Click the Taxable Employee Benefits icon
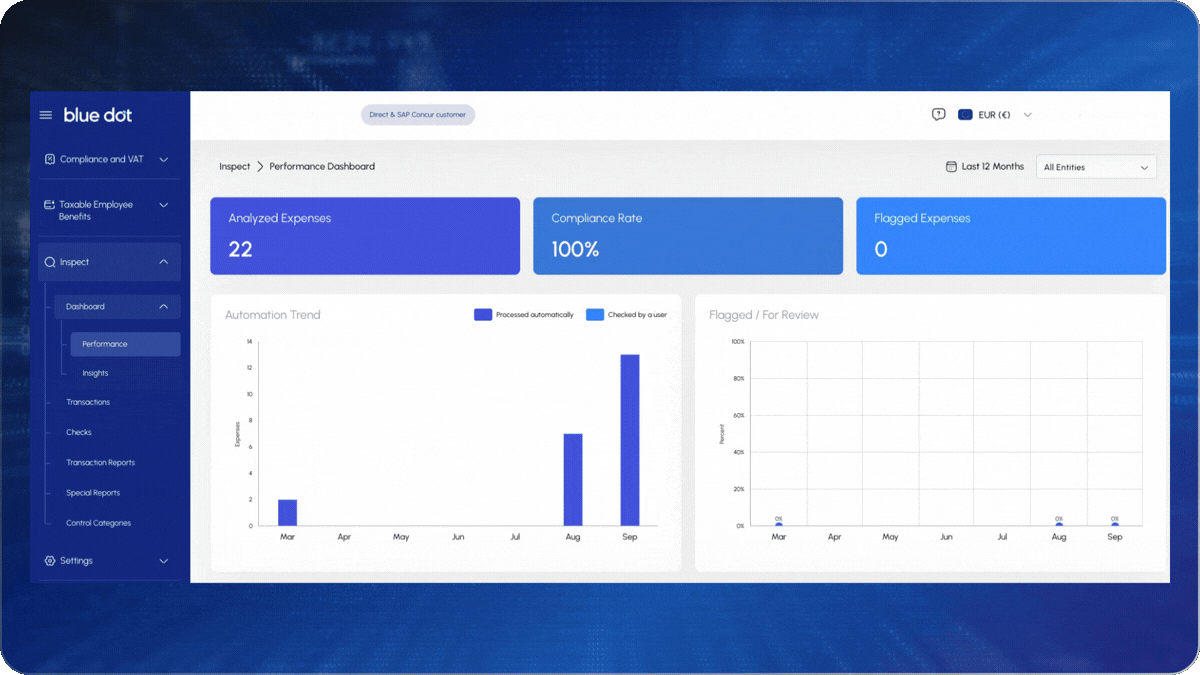1200x675 pixels. [50, 205]
